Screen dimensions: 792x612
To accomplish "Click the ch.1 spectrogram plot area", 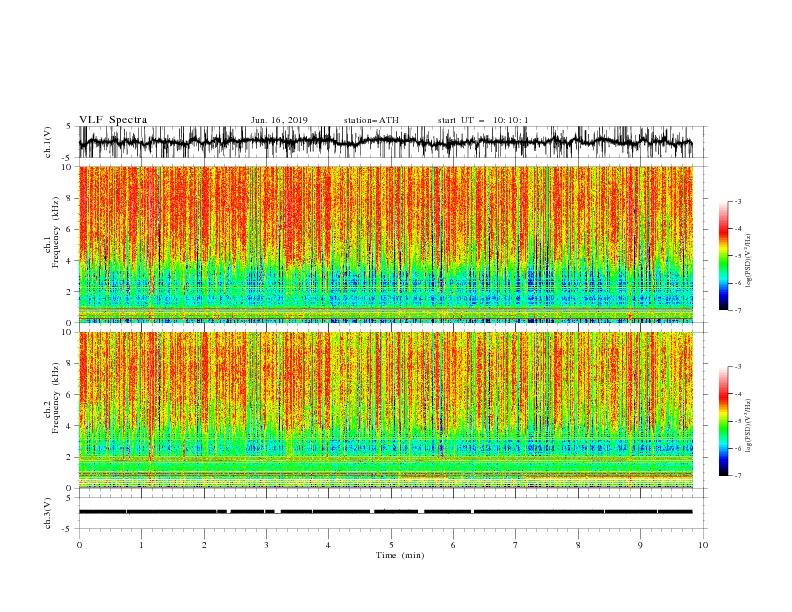I will [385, 244].
